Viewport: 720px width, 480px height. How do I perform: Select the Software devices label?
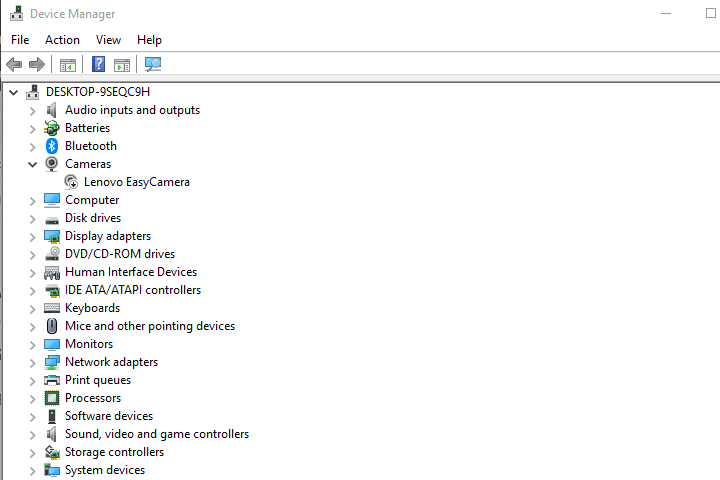tap(109, 416)
